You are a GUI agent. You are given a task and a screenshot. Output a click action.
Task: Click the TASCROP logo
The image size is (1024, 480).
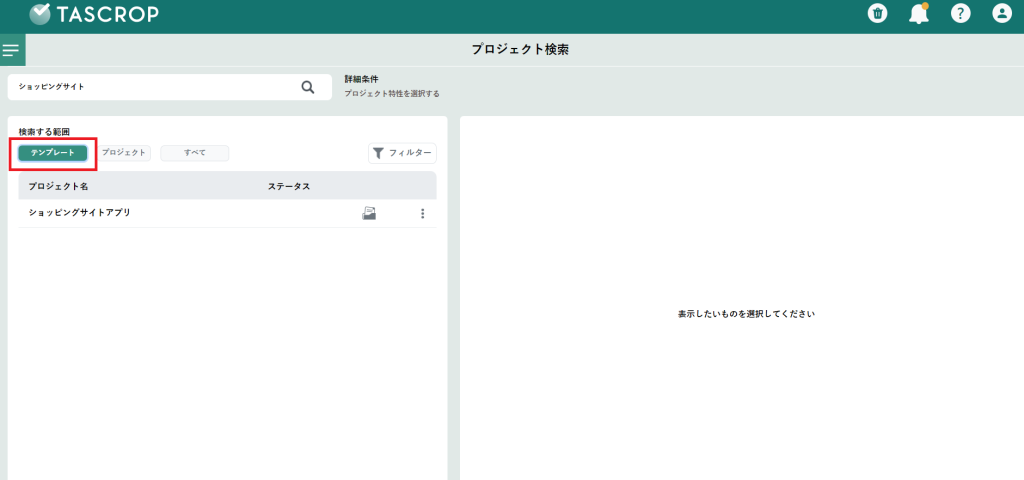(93, 14)
